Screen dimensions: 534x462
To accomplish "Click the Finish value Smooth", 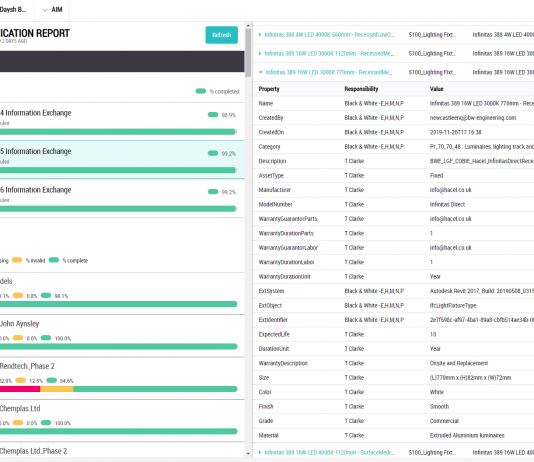I will pos(439,407).
